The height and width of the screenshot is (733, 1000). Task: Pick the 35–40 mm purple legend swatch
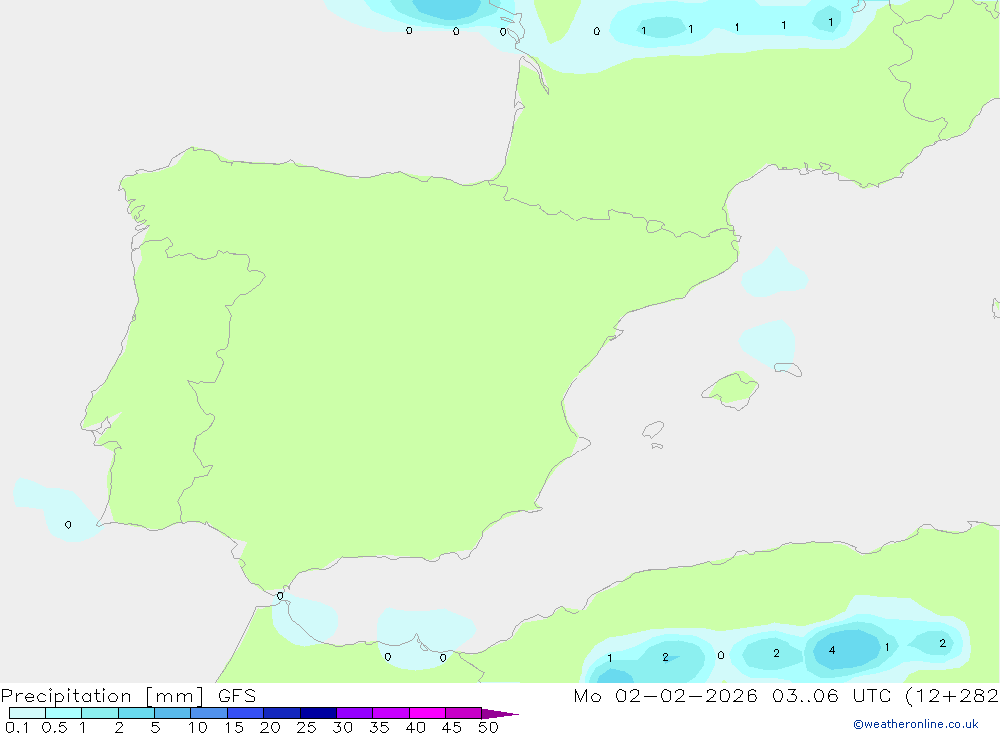(x=390, y=713)
